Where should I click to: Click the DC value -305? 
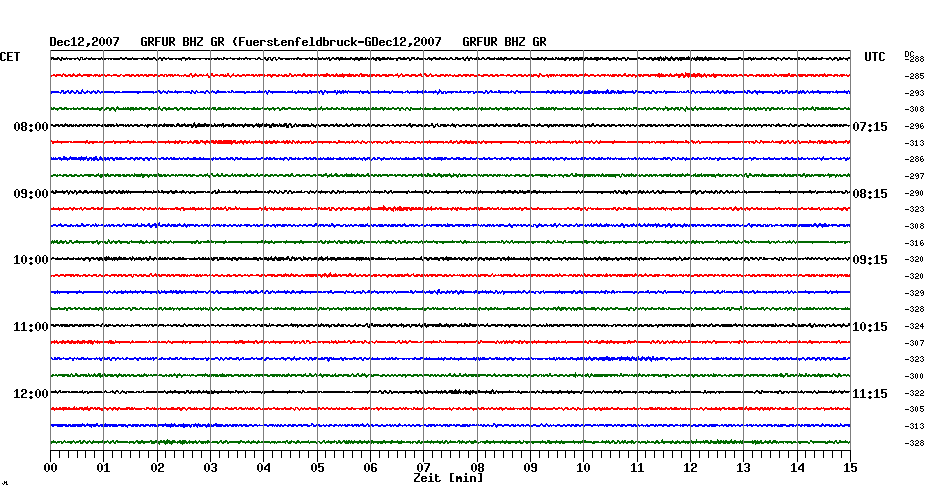[915, 409]
